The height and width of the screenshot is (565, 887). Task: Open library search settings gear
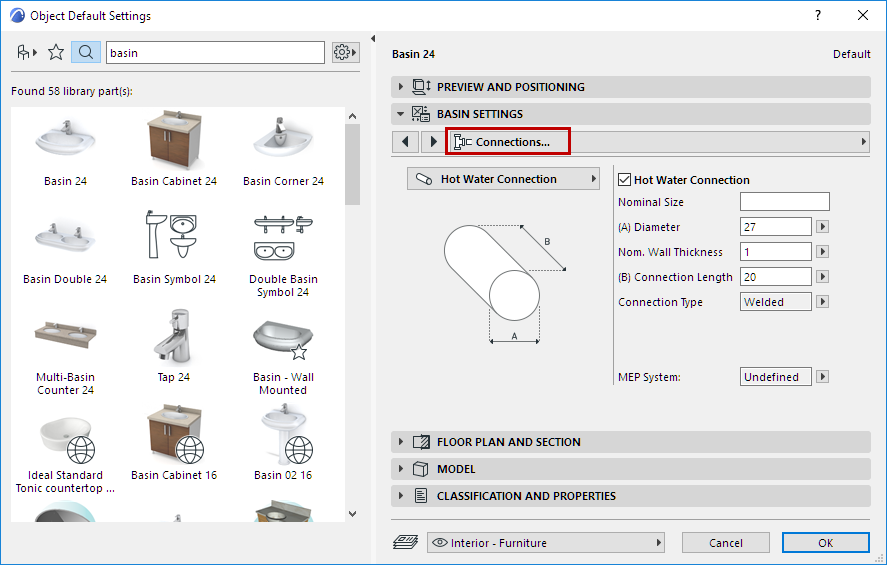(345, 53)
